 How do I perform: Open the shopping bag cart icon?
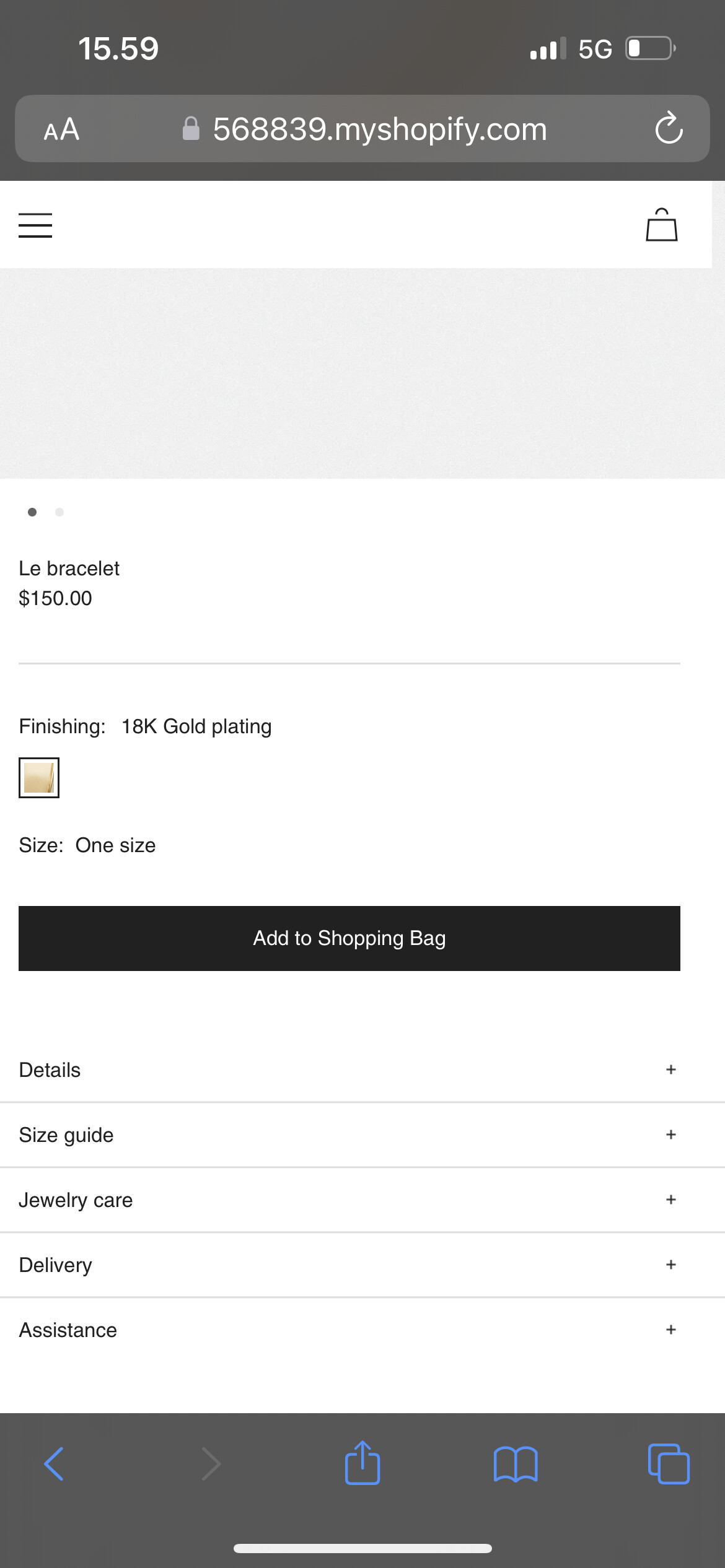pos(661,225)
